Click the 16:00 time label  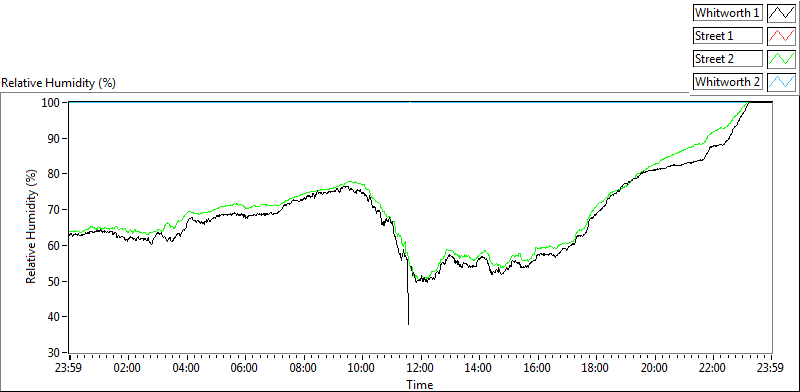(538, 368)
